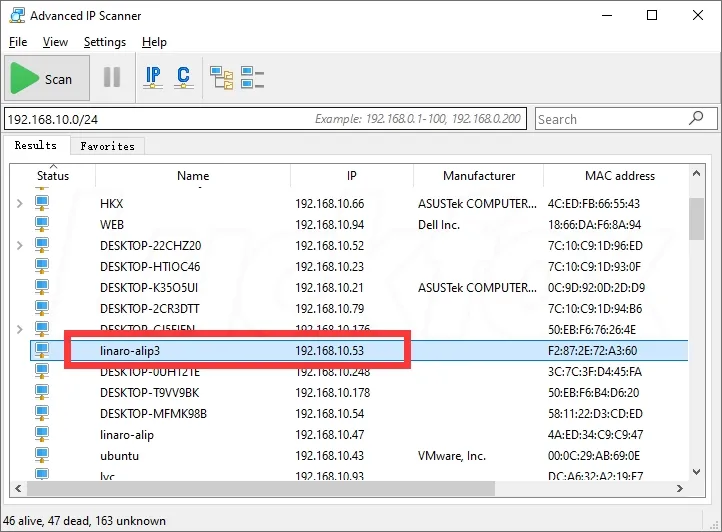Click the vertical scrollbar thumb

point(697,219)
